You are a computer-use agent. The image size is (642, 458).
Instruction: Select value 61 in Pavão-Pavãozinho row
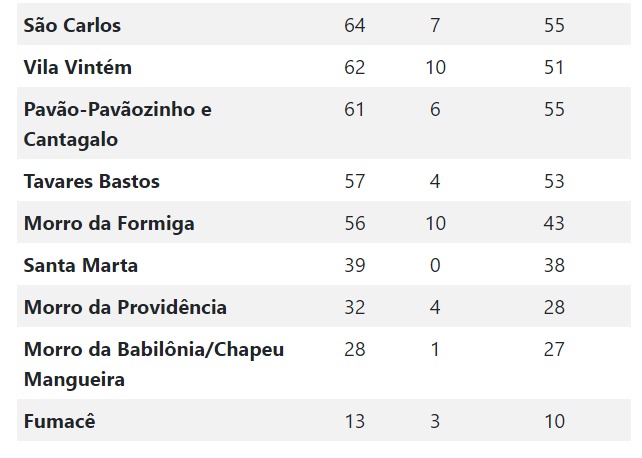(354, 110)
